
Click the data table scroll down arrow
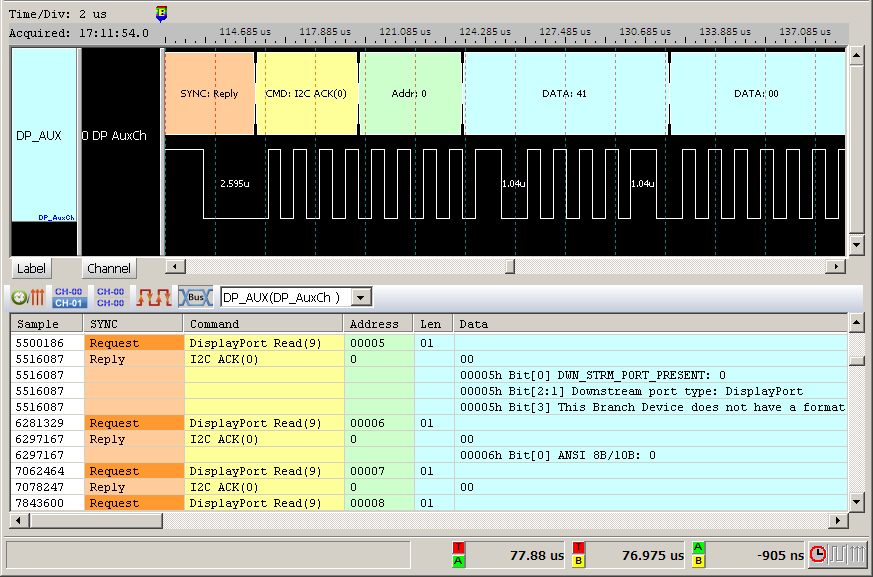856,502
